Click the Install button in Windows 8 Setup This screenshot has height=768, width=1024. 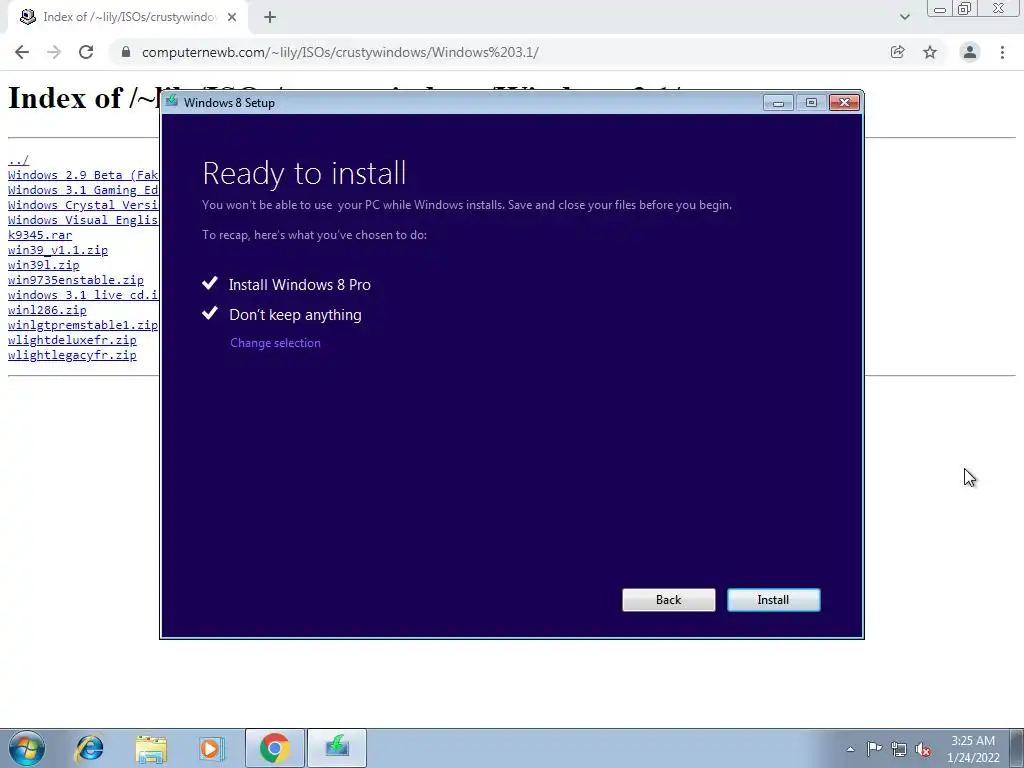coord(773,600)
